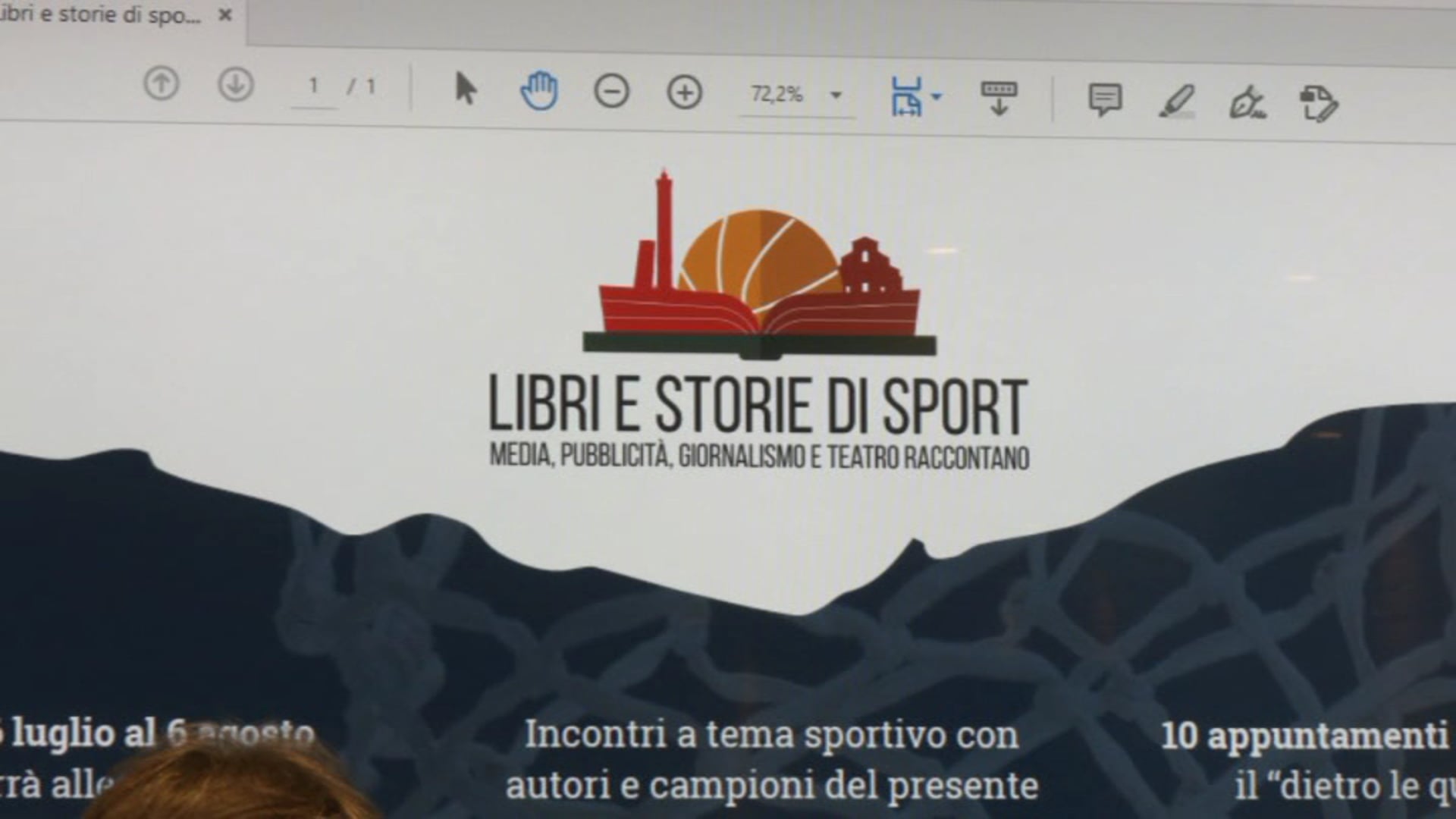Click the Media, Pubblicità, Giornalismo subtitle

[x=759, y=456]
